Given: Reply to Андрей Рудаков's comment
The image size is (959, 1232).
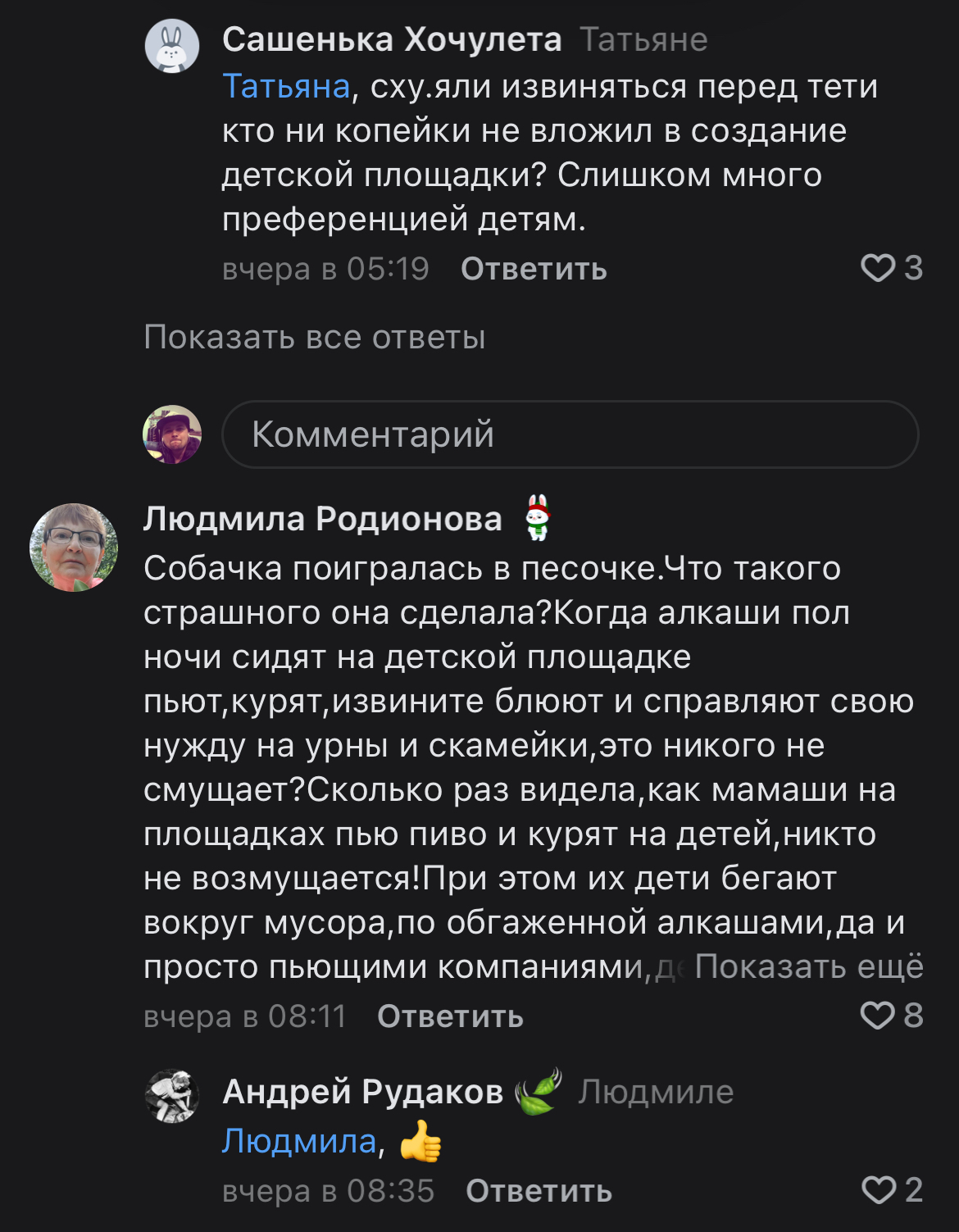Looking at the screenshot, I should click(x=539, y=1191).
